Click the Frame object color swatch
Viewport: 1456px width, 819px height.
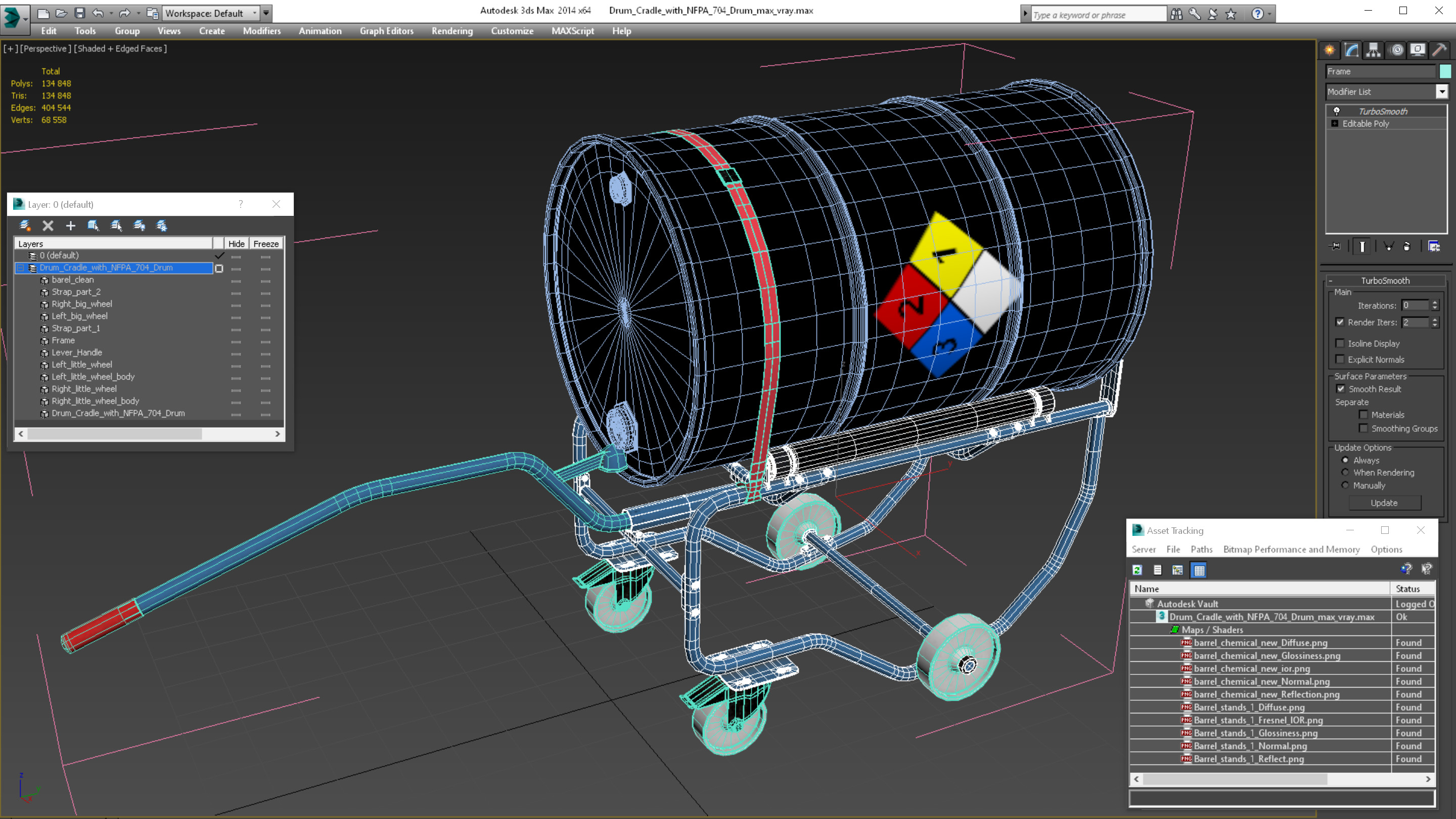pos(1445,71)
